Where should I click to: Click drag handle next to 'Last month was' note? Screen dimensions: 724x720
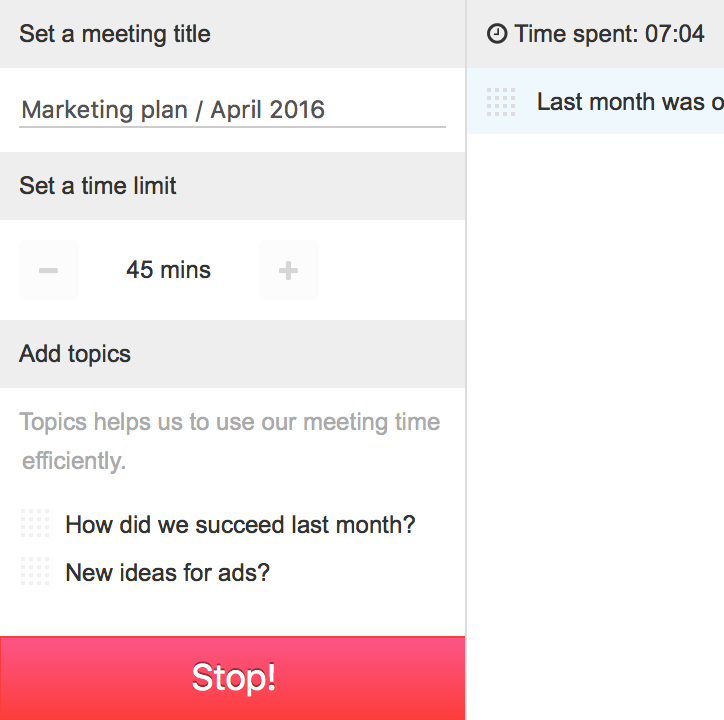click(x=501, y=102)
